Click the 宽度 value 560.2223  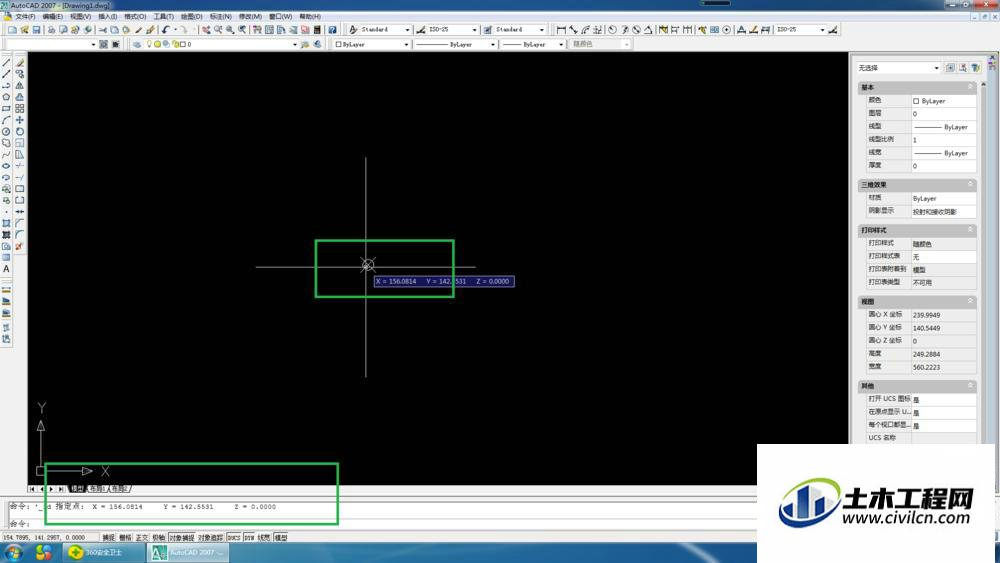[943, 367]
